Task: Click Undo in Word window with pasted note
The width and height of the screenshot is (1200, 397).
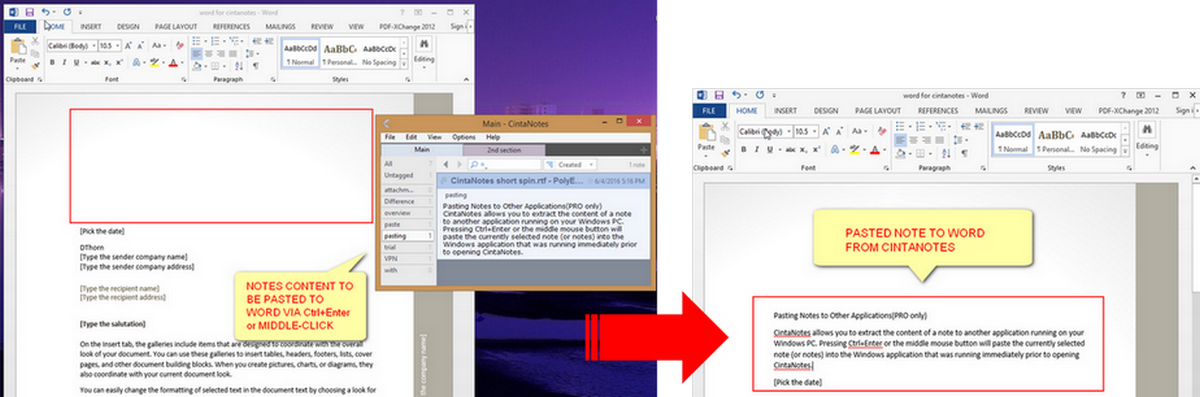Action: tap(736, 96)
